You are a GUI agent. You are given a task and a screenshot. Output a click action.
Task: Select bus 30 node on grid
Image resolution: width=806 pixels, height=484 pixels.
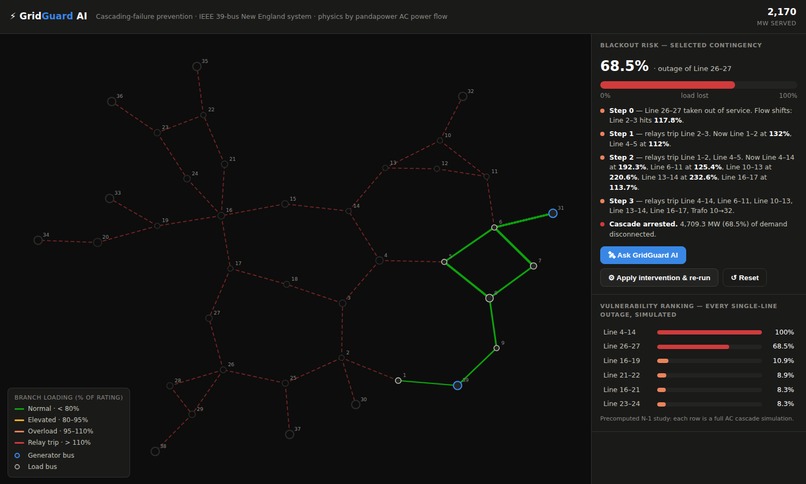(x=355, y=404)
